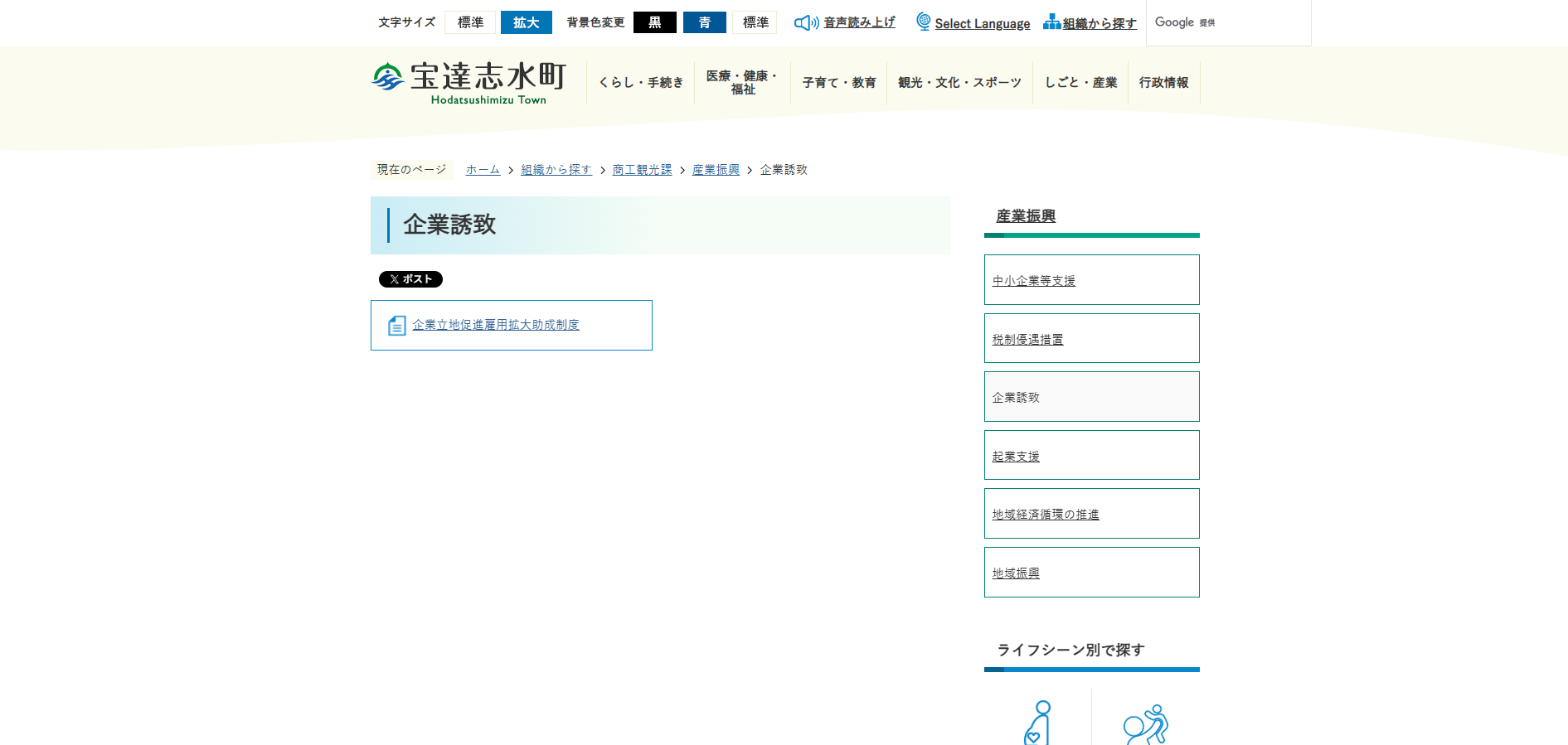Open 起業支援 in sidebar
This screenshot has height=745, width=1568.
pos(1092,455)
